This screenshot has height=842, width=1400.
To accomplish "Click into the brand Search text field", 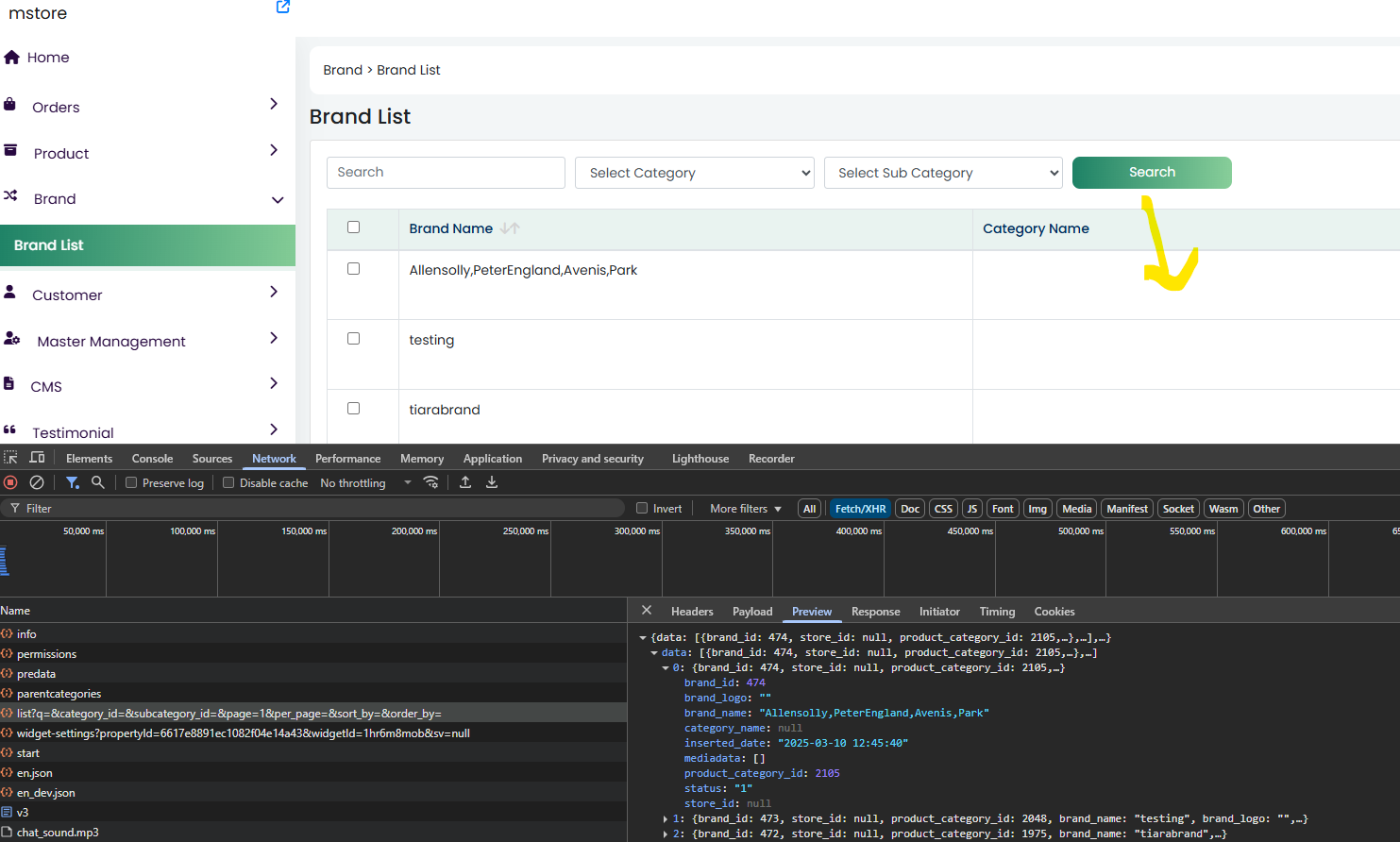I will [x=446, y=173].
